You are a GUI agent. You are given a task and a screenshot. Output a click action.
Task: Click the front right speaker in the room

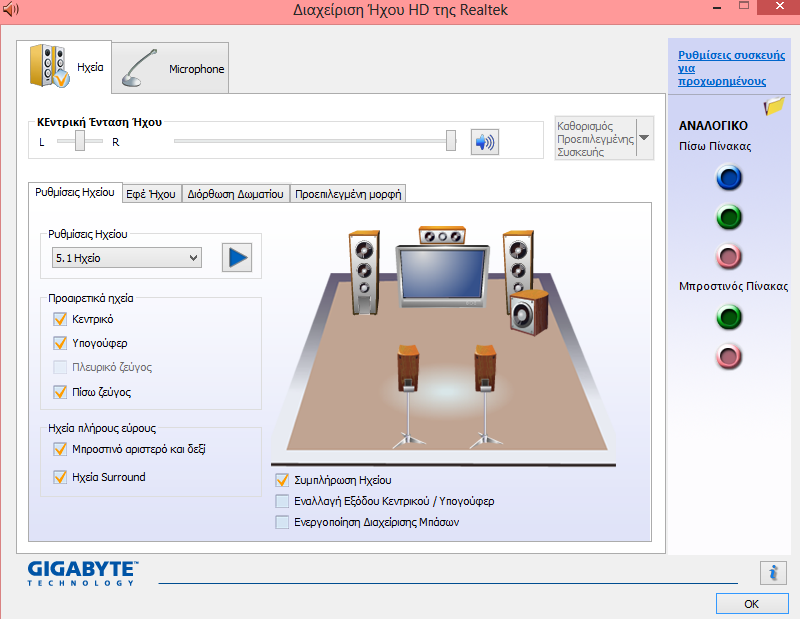click(x=518, y=264)
